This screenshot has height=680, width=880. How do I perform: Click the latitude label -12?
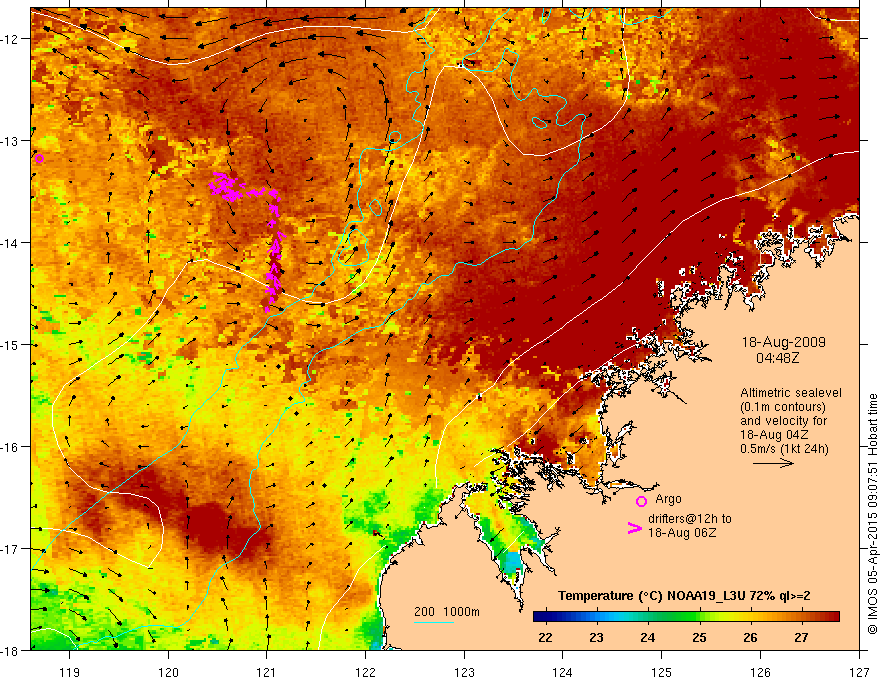click(10, 39)
